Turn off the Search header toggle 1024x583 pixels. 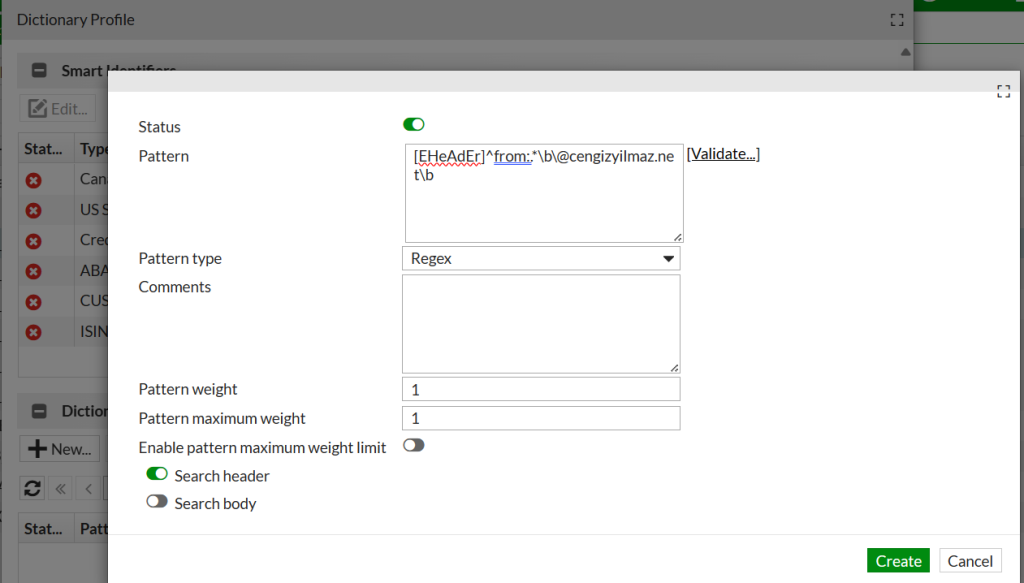click(x=157, y=475)
